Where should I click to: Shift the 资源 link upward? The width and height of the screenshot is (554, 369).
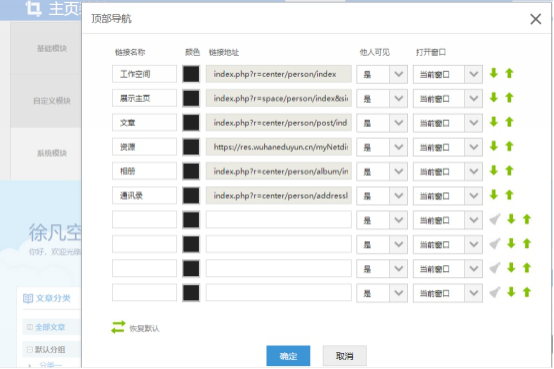(509, 146)
